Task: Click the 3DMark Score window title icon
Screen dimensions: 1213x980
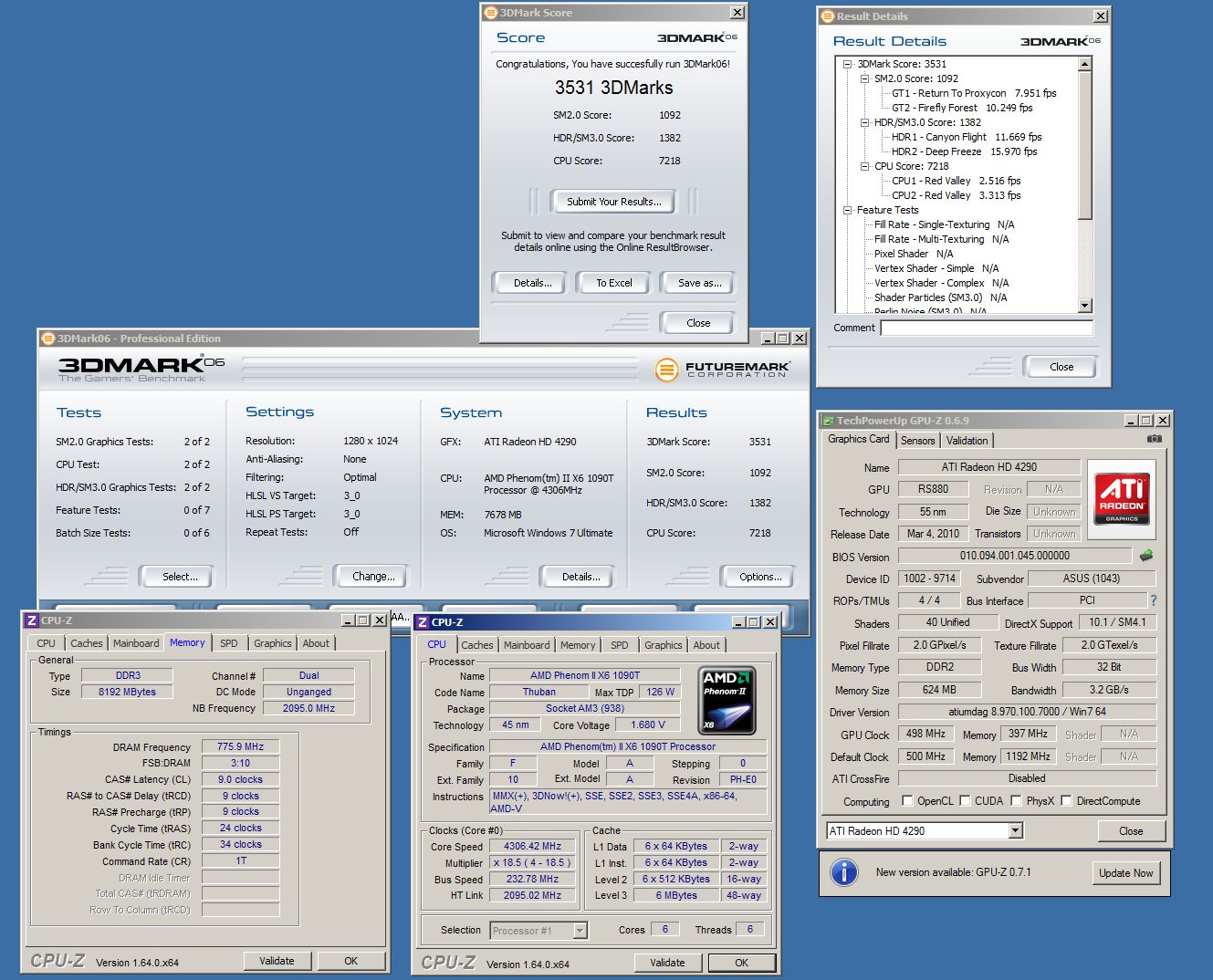Action: tap(490, 13)
